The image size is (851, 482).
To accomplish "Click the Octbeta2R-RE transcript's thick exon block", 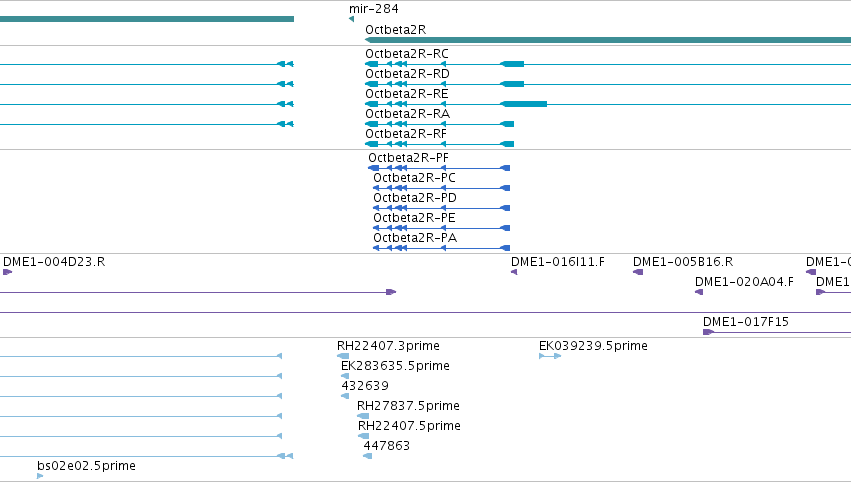I will coord(524,104).
